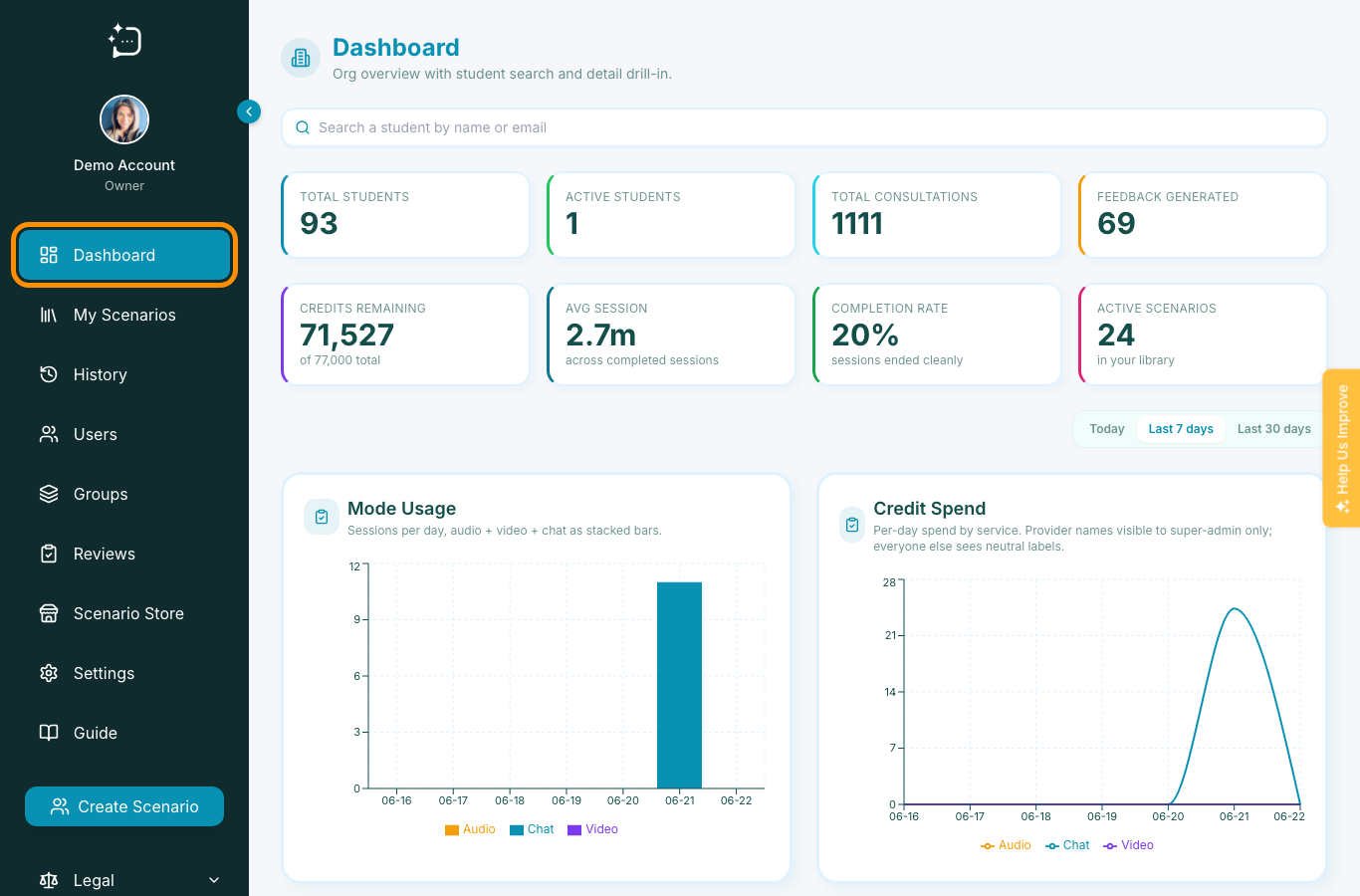Viewport: 1360px width, 896px height.
Task: Click the Avg Session card
Action: click(x=671, y=335)
